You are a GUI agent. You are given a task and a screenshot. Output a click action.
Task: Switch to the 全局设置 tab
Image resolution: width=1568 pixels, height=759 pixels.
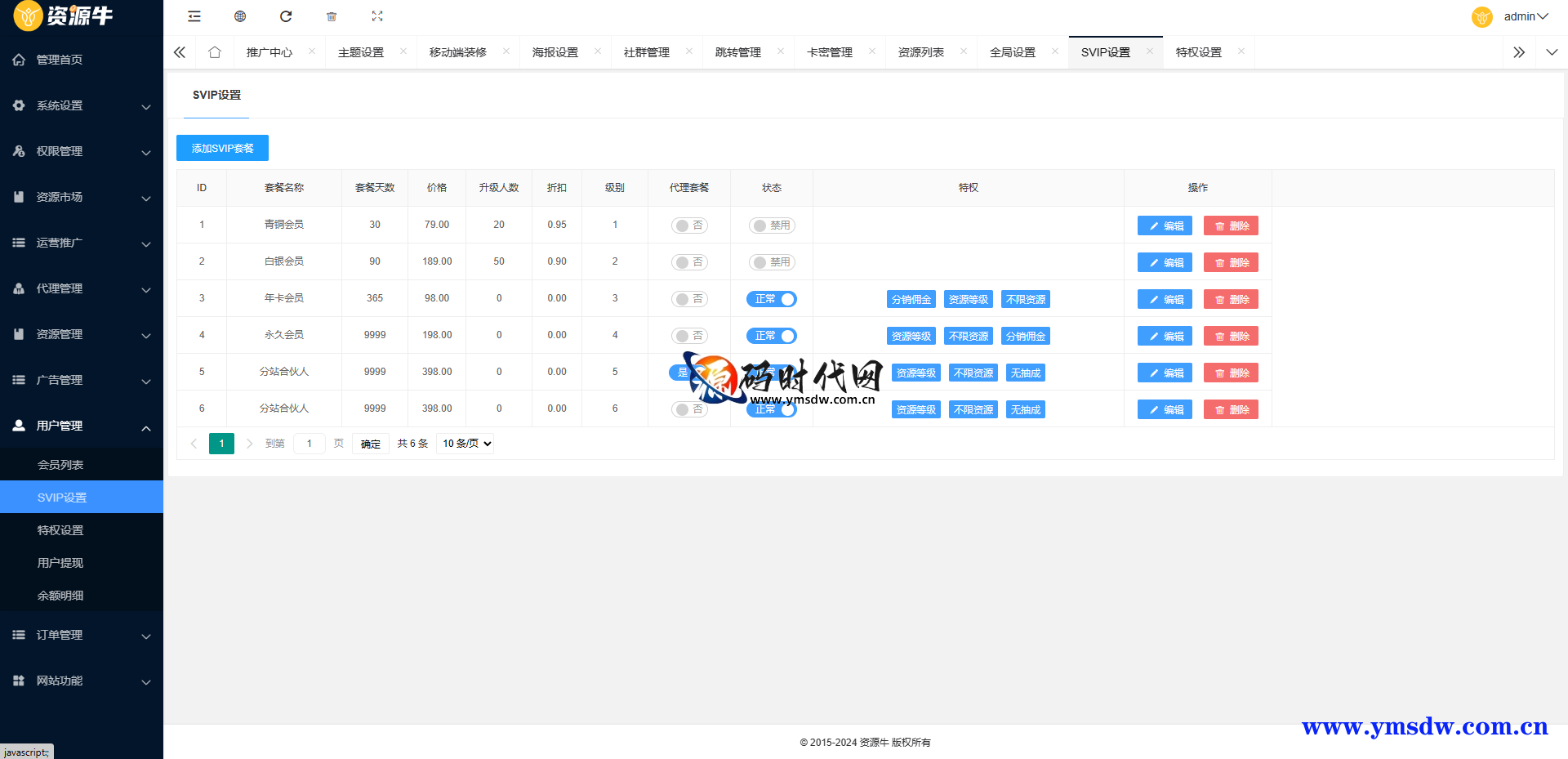(1012, 52)
